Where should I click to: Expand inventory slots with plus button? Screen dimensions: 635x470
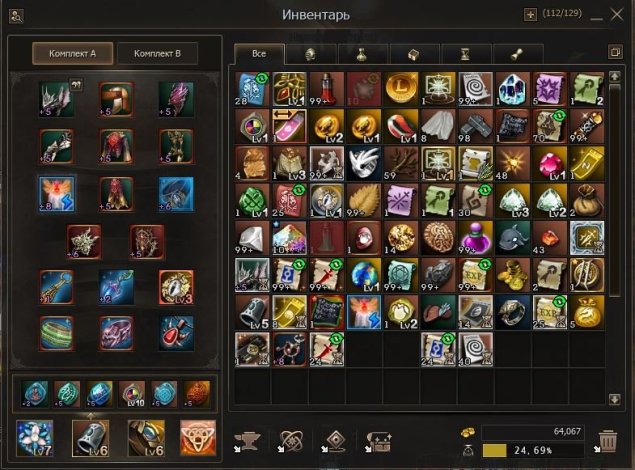pyautogui.click(x=530, y=15)
